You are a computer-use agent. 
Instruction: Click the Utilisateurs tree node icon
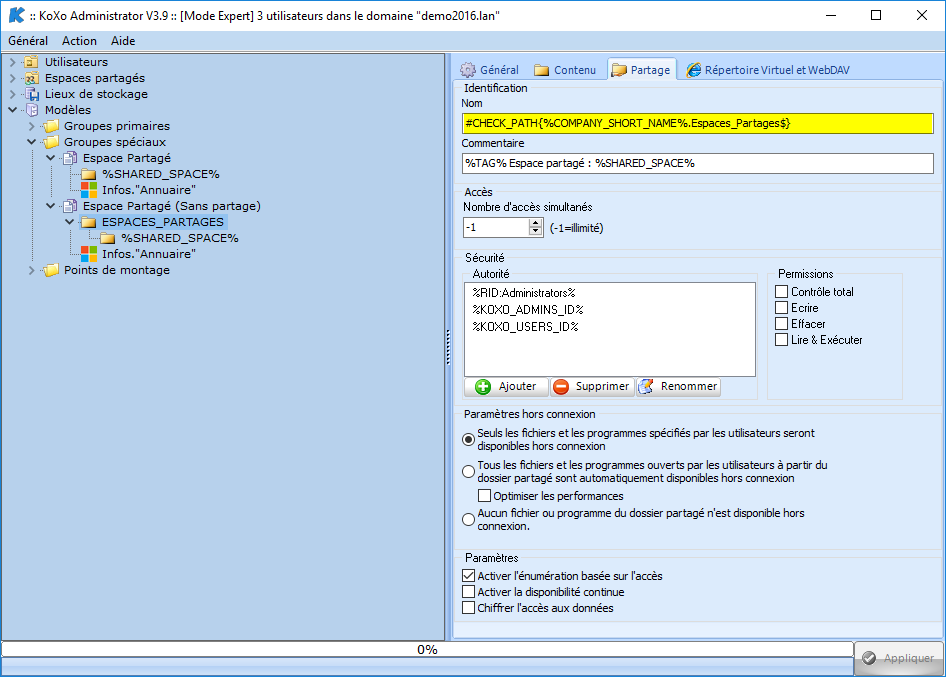(x=31, y=62)
